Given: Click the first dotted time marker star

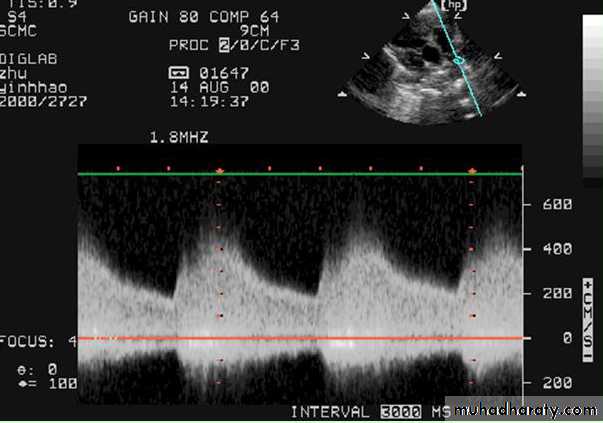Looking at the screenshot, I should pos(219,172).
